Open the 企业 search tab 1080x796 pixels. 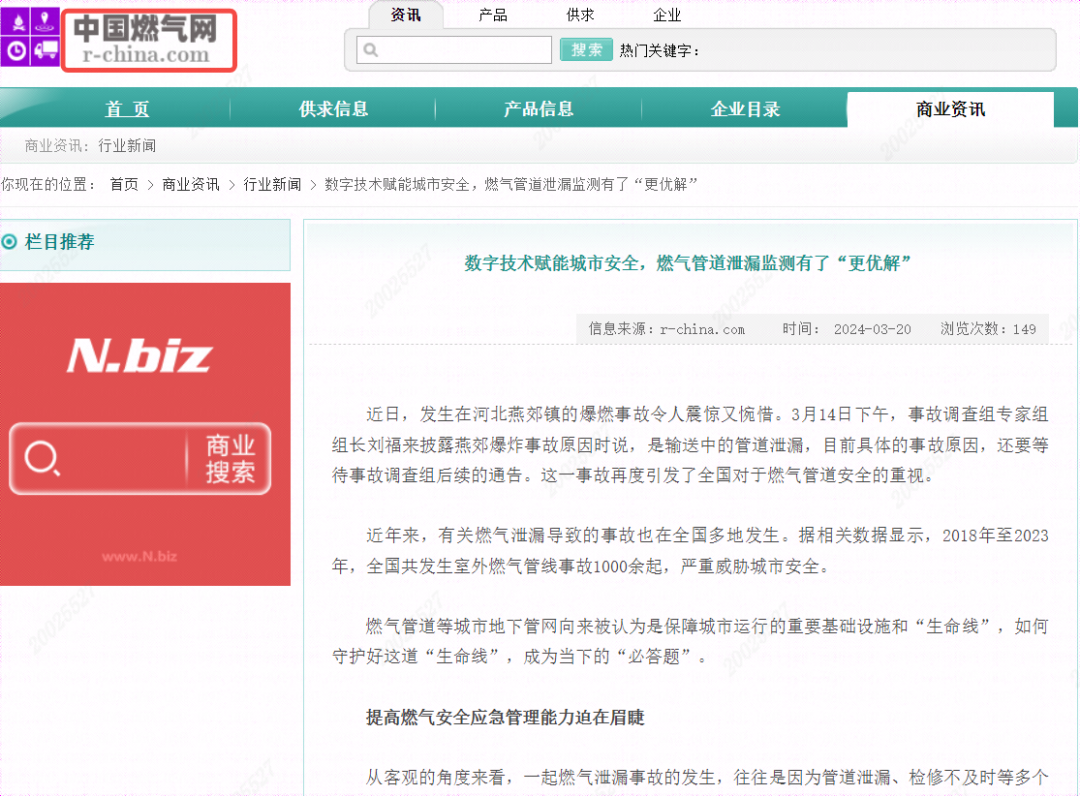point(667,15)
